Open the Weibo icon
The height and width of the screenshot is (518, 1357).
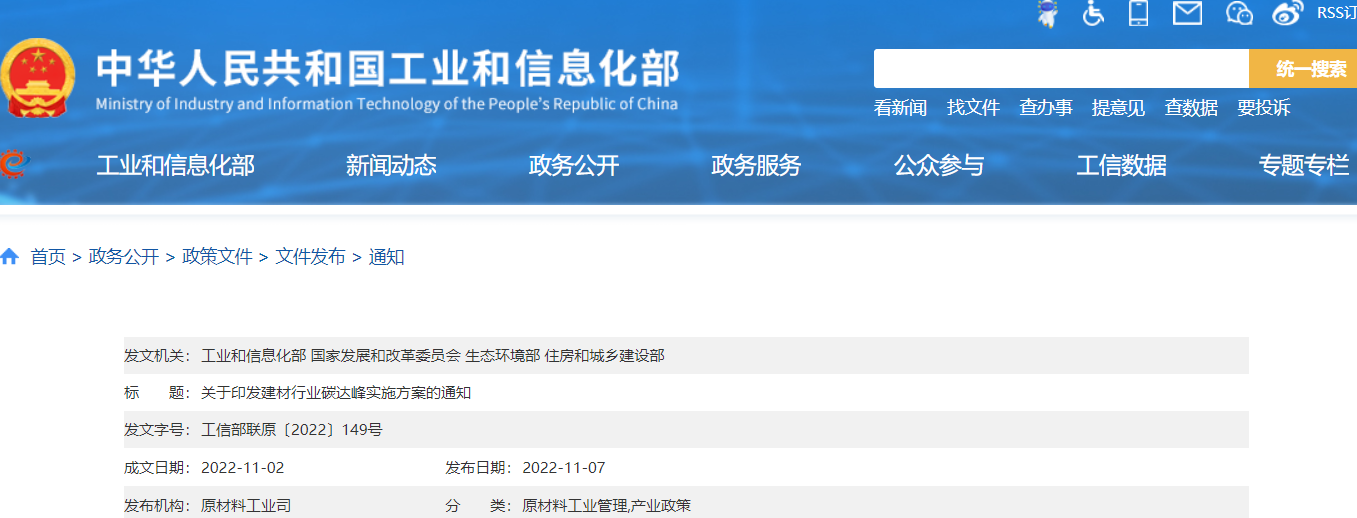pyautogui.click(x=1288, y=13)
